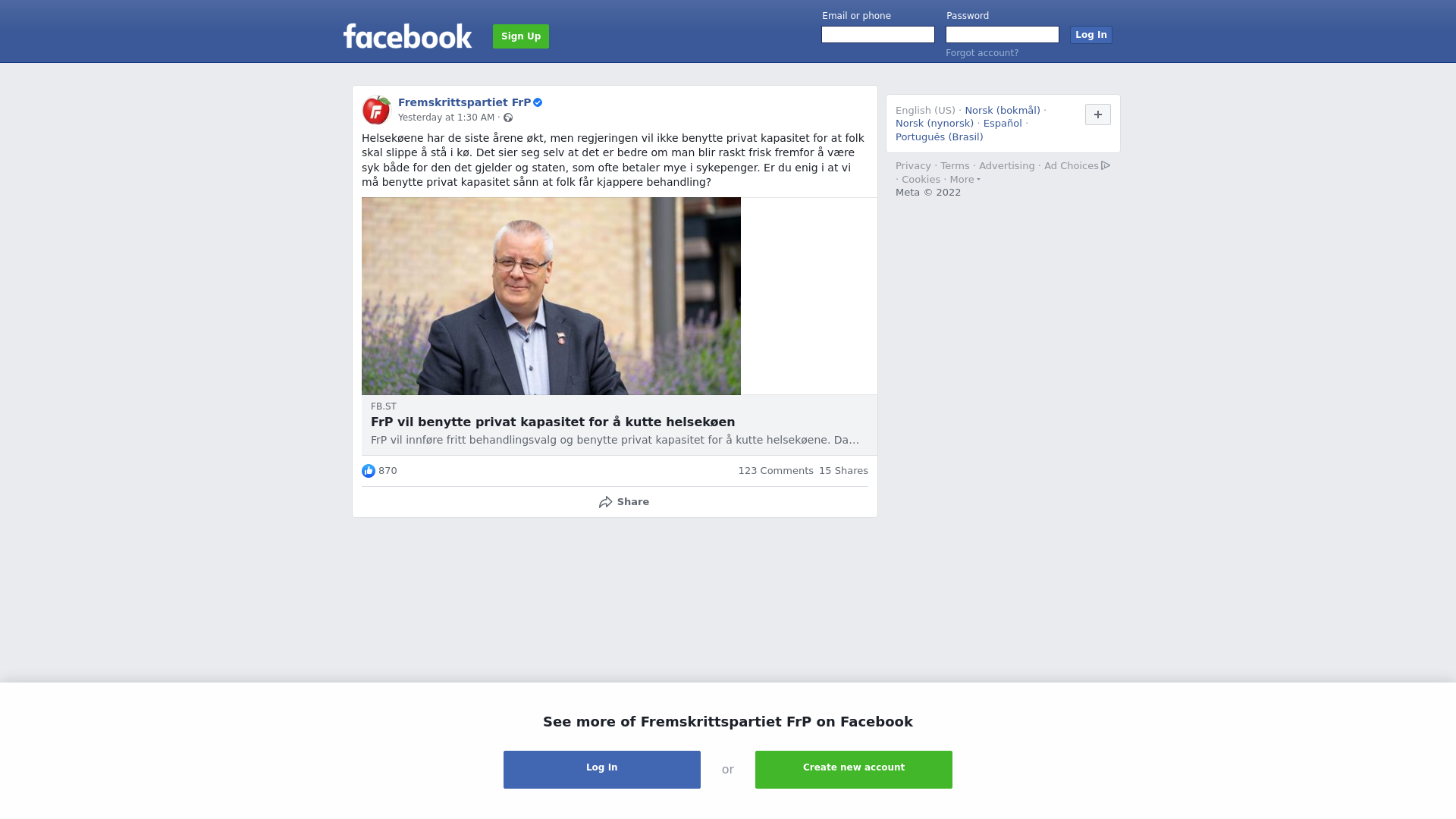Click the verified badge next to Fremskrittspartiet FrP
The height and width of the screenshot is (819, 1456).
click(x=538, y=102)
